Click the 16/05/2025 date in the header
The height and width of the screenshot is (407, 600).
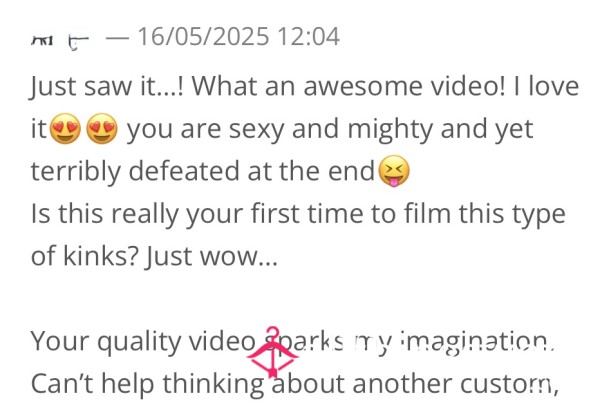203,37
